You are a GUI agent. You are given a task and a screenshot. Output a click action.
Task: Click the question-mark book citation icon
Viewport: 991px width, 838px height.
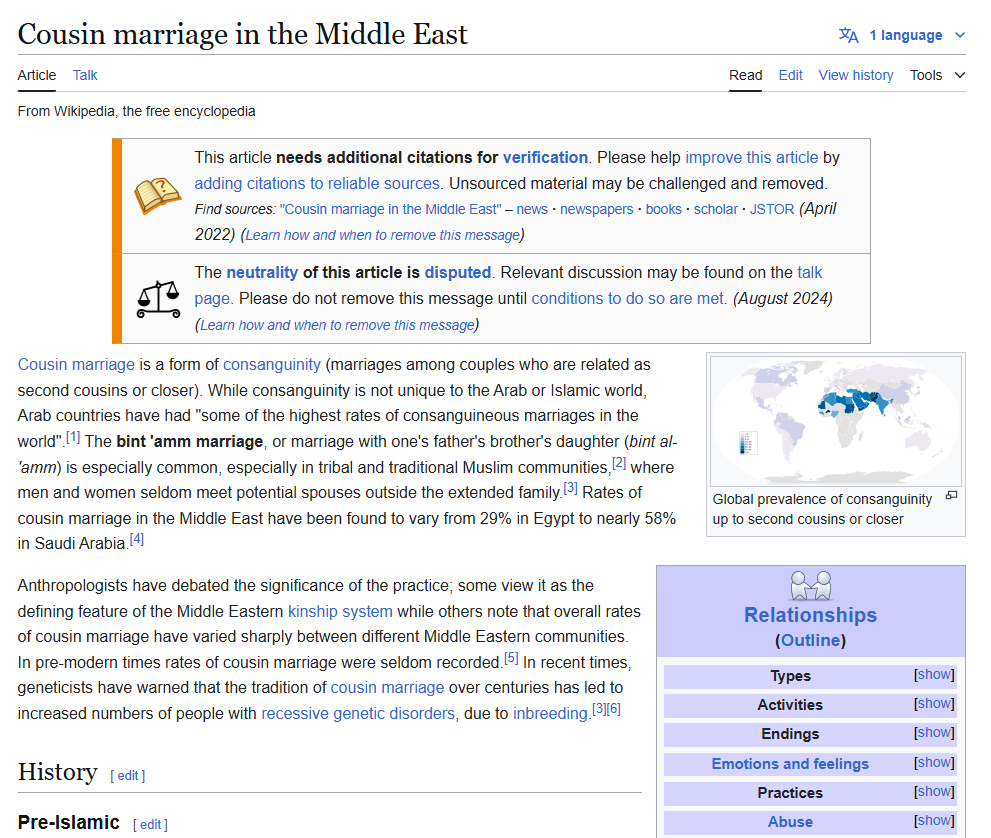click(x=157, y=195)
